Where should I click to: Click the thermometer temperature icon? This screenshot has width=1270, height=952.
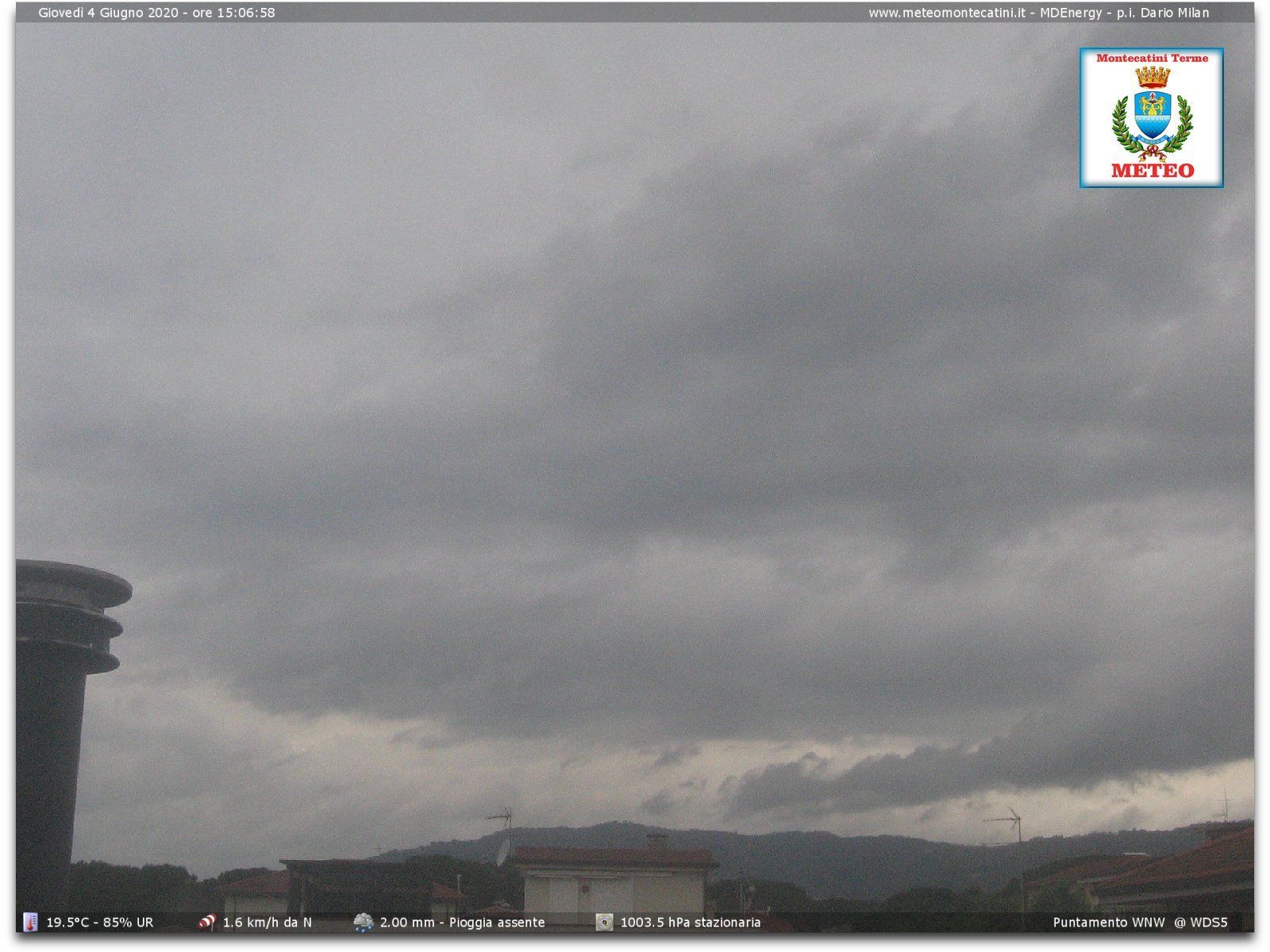[30, 922]
